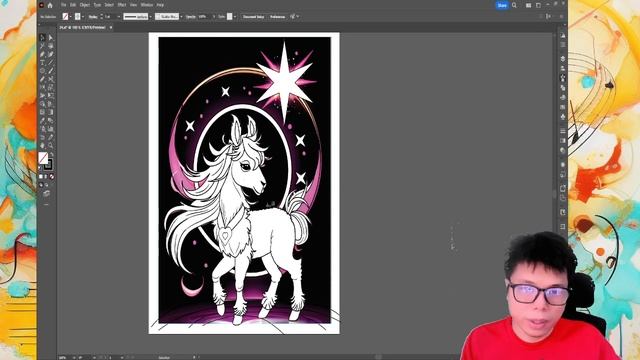This screenshot has height=360, width=640.
Task: Expand the opacity slider arrow
Action: pyautogui.click(x=213, y=17)
